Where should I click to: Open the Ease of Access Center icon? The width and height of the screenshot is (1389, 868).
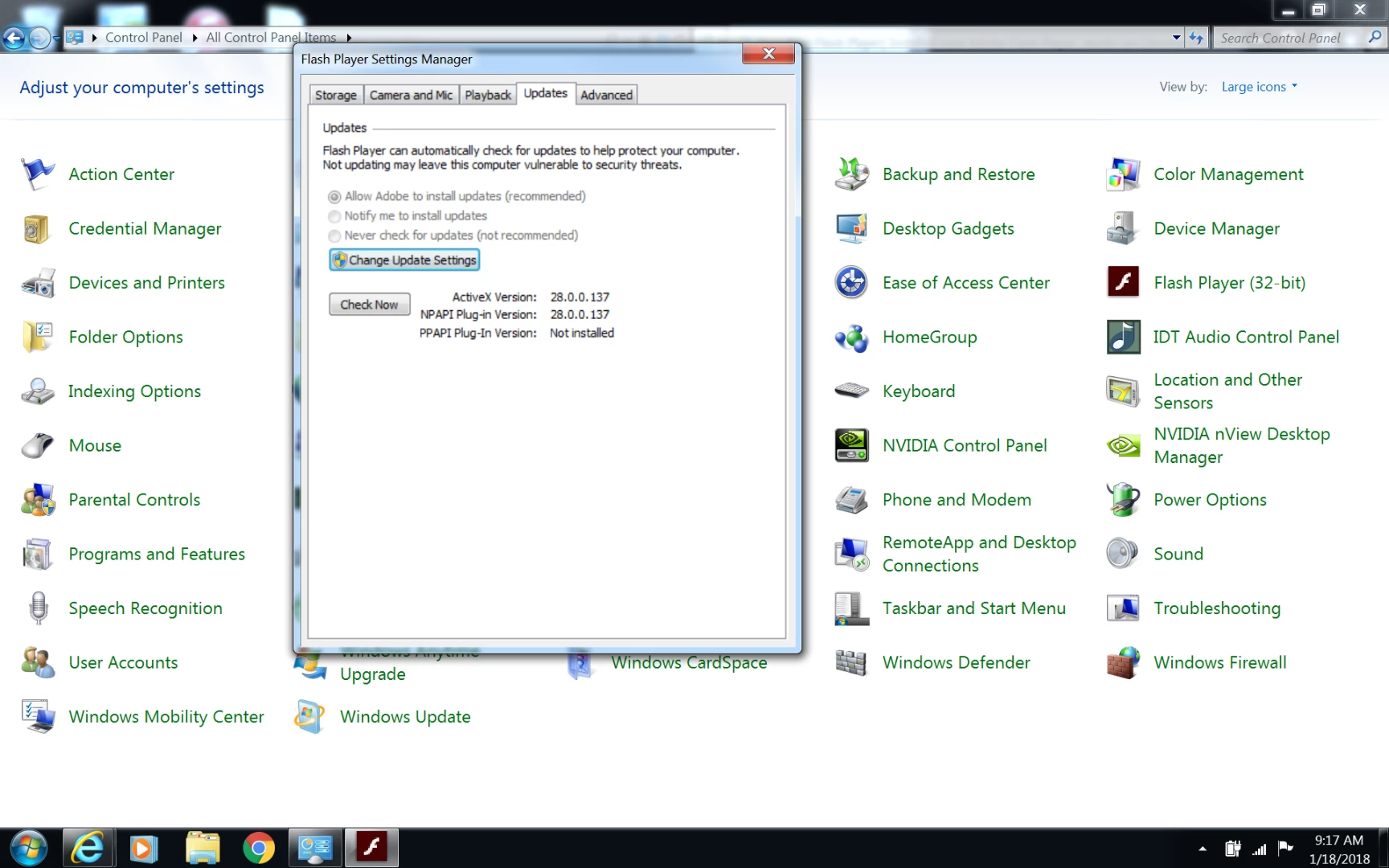click(852, 282)
